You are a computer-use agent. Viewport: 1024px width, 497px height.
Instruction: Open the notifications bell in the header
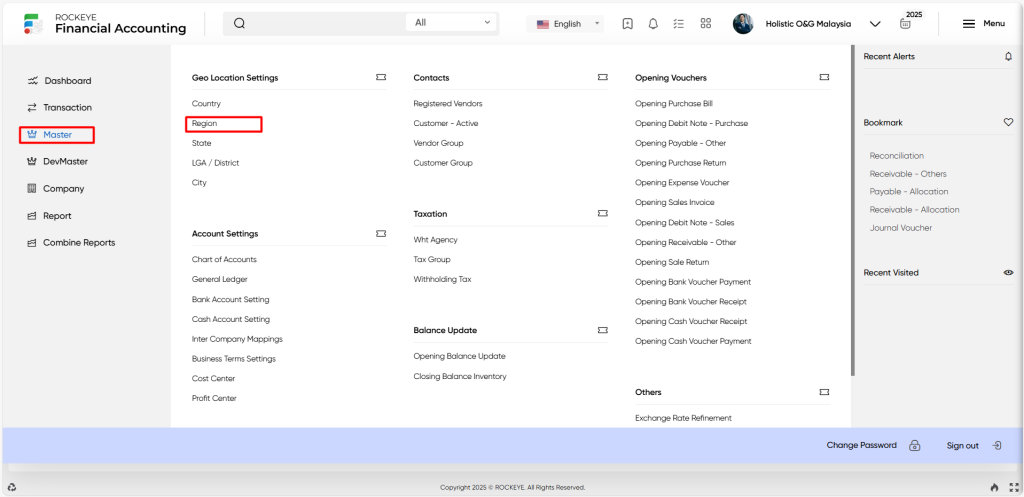[653, 24]
